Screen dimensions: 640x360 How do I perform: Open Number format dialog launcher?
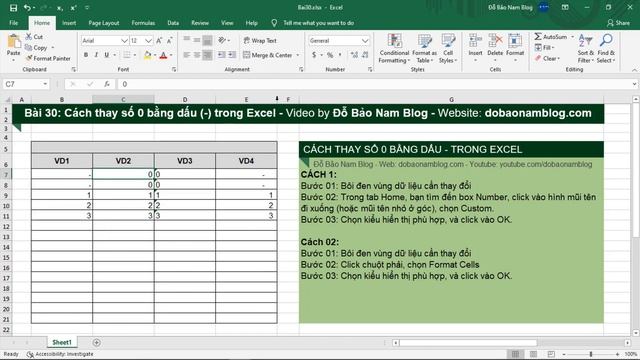pos(370,70)
